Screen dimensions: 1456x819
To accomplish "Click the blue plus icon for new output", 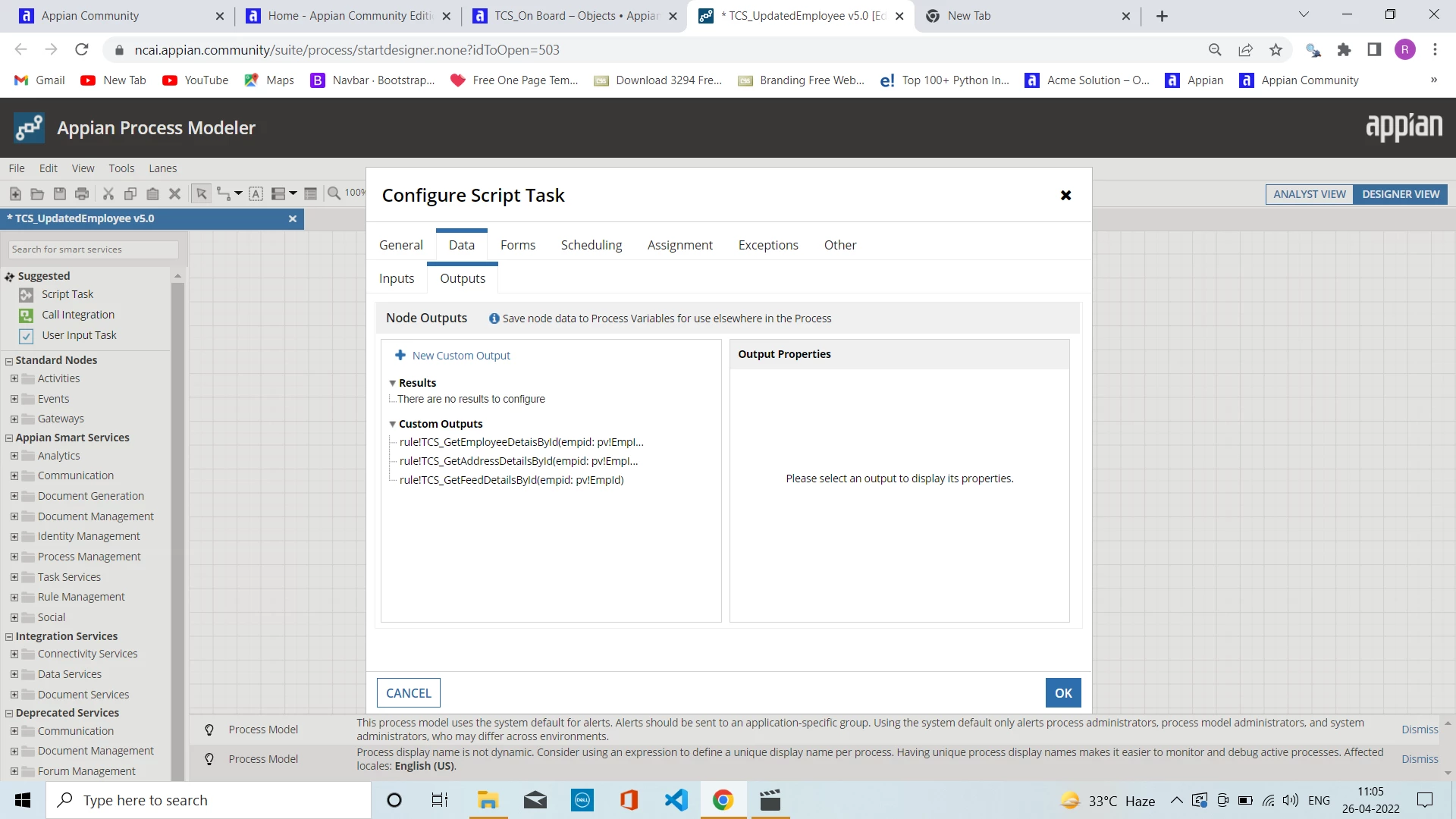I will [400, 355].
